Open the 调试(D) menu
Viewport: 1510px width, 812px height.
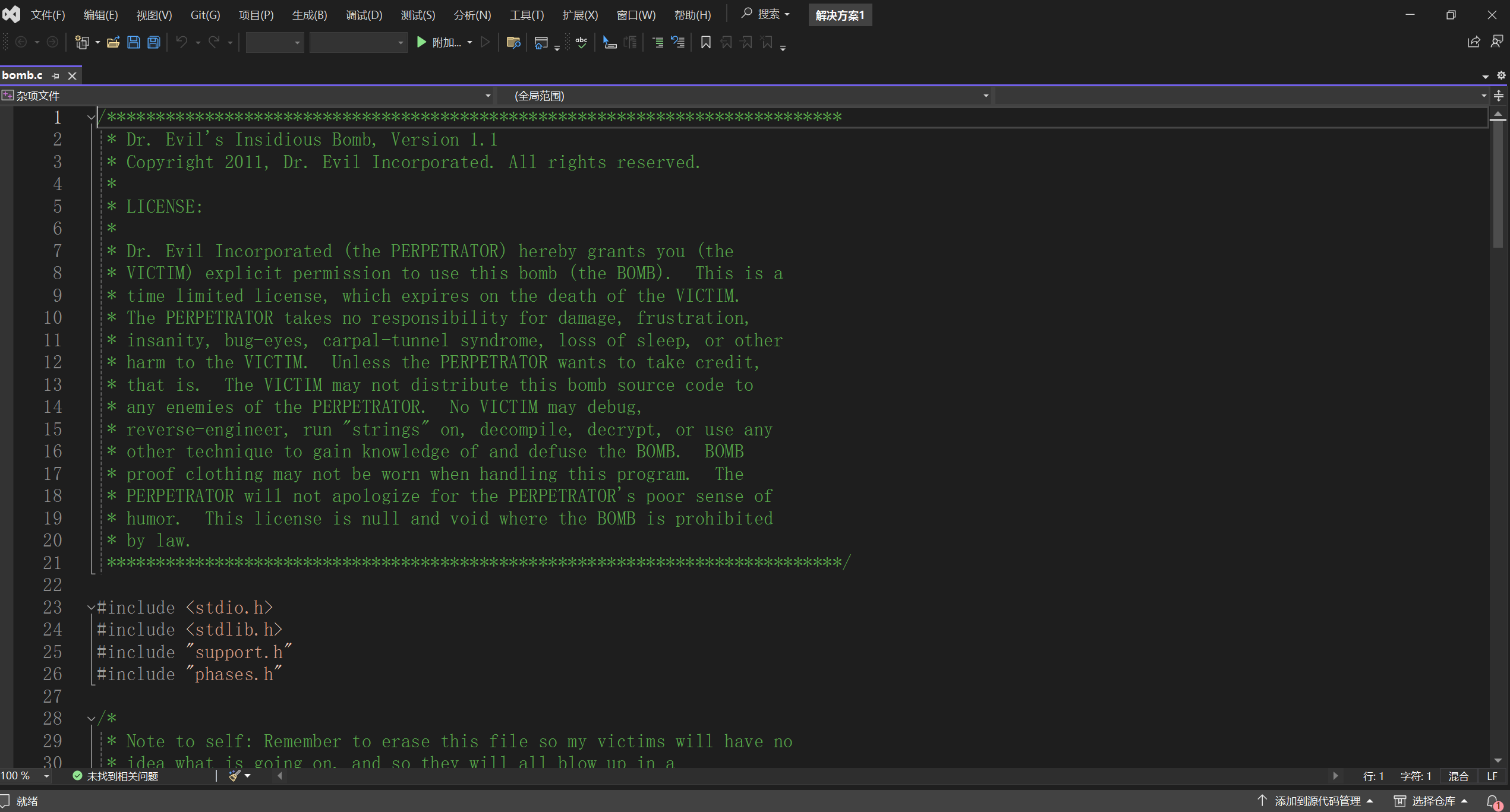click(x=364, y=15)
